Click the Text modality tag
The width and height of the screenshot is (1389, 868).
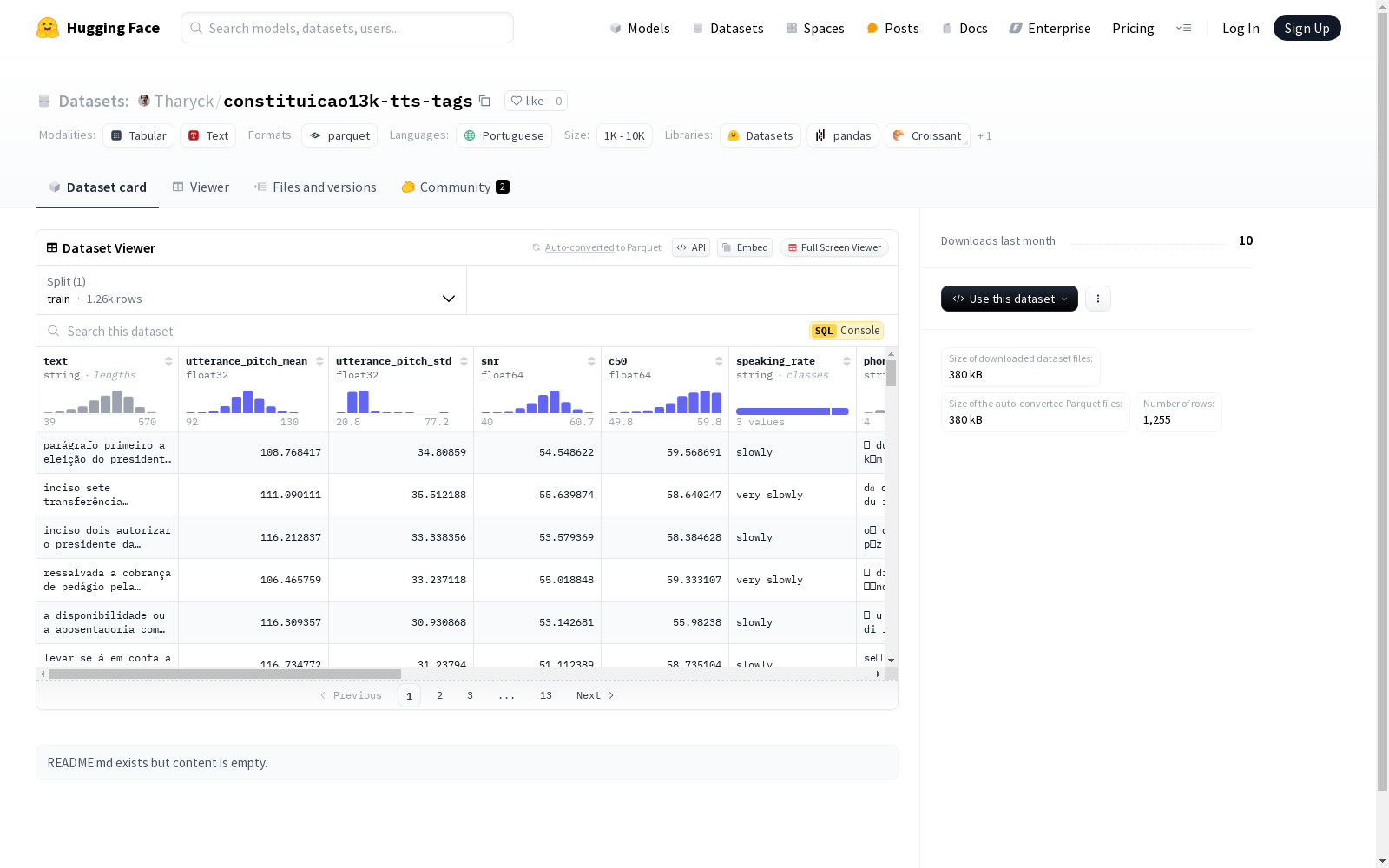coord(208,135)
